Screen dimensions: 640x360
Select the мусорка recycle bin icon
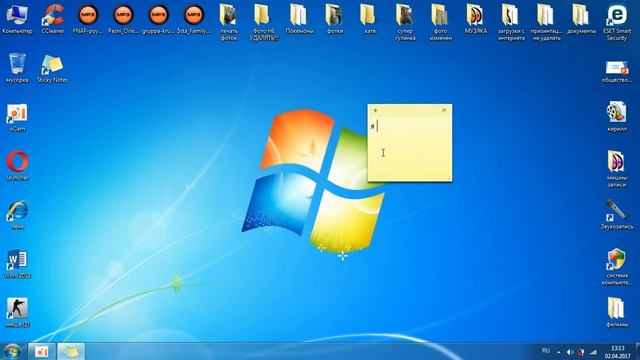pyautogui.click(x=17, y=68)
